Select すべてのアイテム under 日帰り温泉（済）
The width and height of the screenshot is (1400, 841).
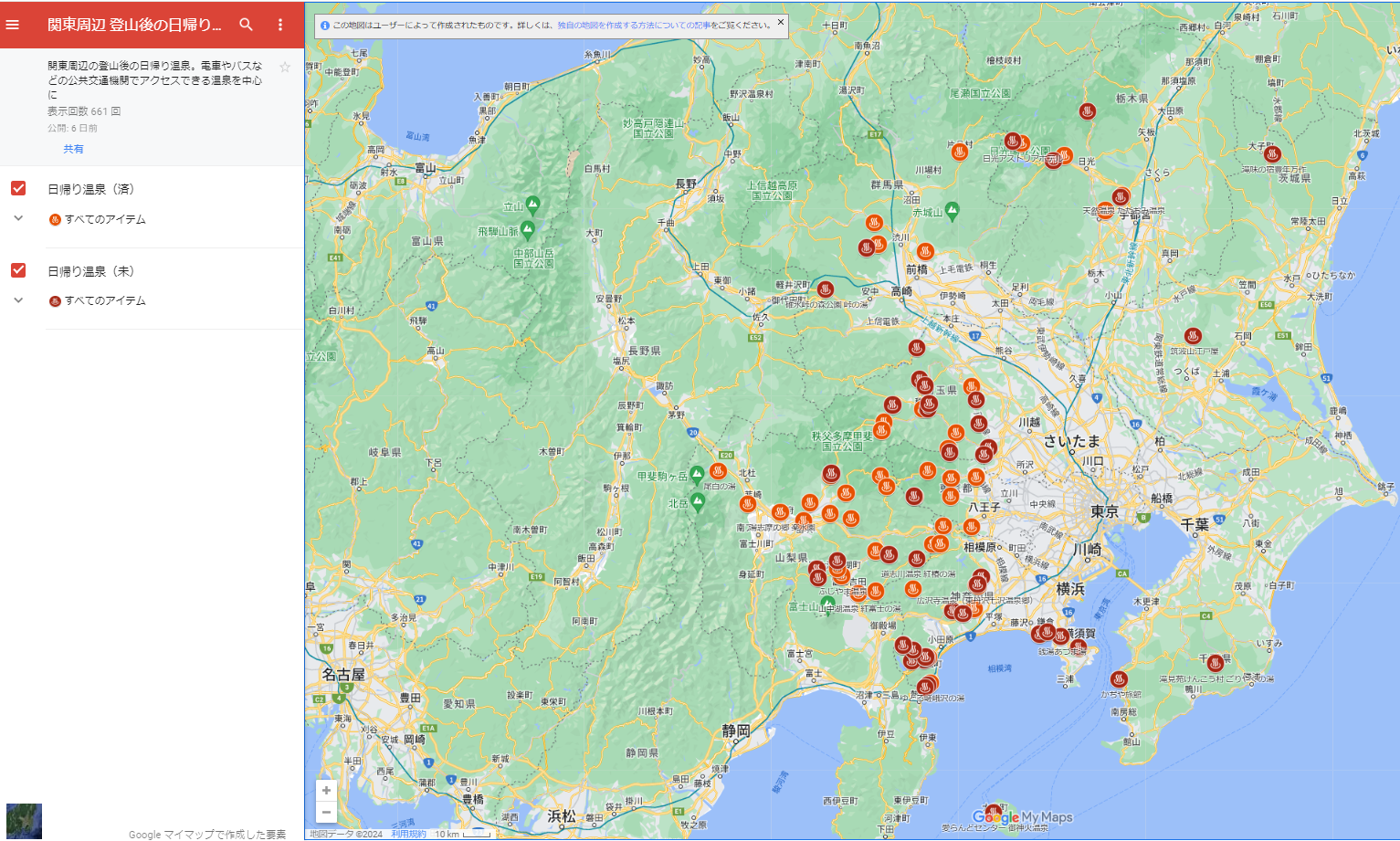coord(104,219)
